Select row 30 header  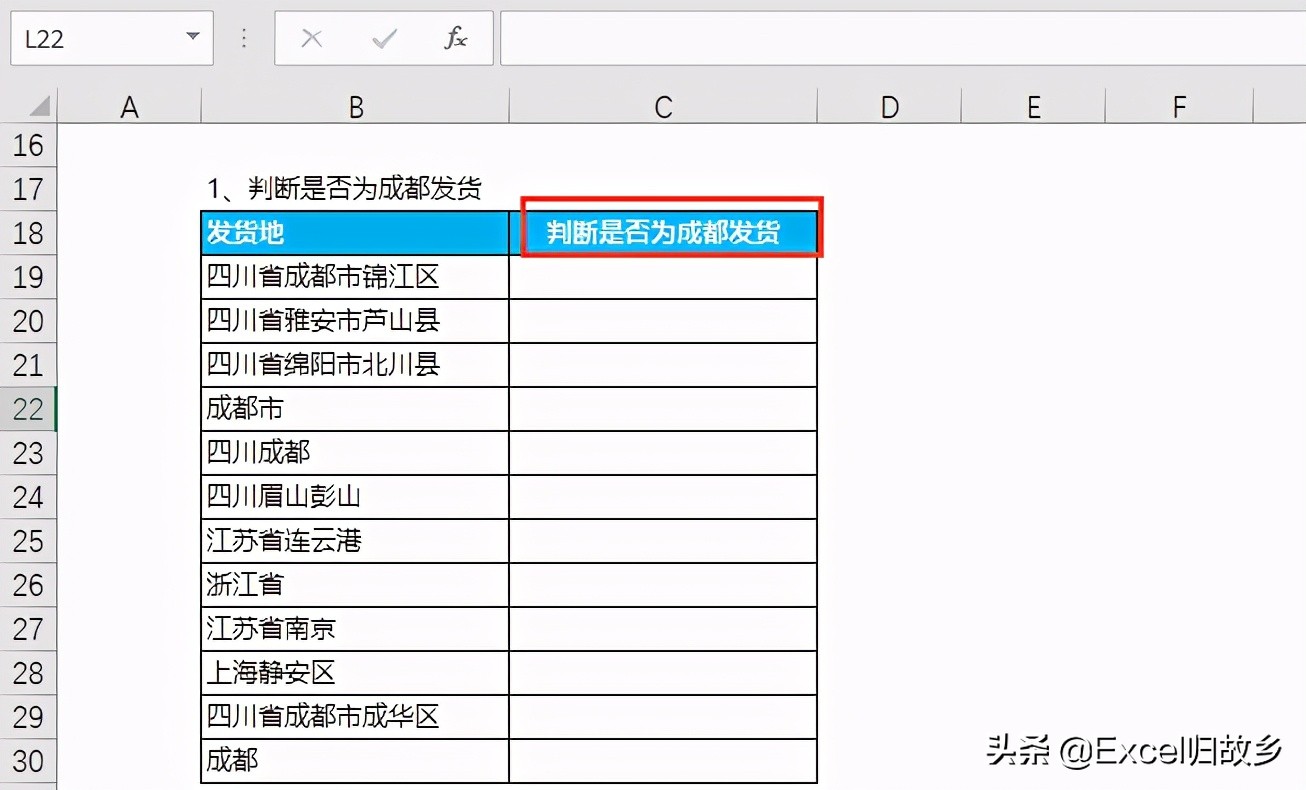click(x=28, y=761)
